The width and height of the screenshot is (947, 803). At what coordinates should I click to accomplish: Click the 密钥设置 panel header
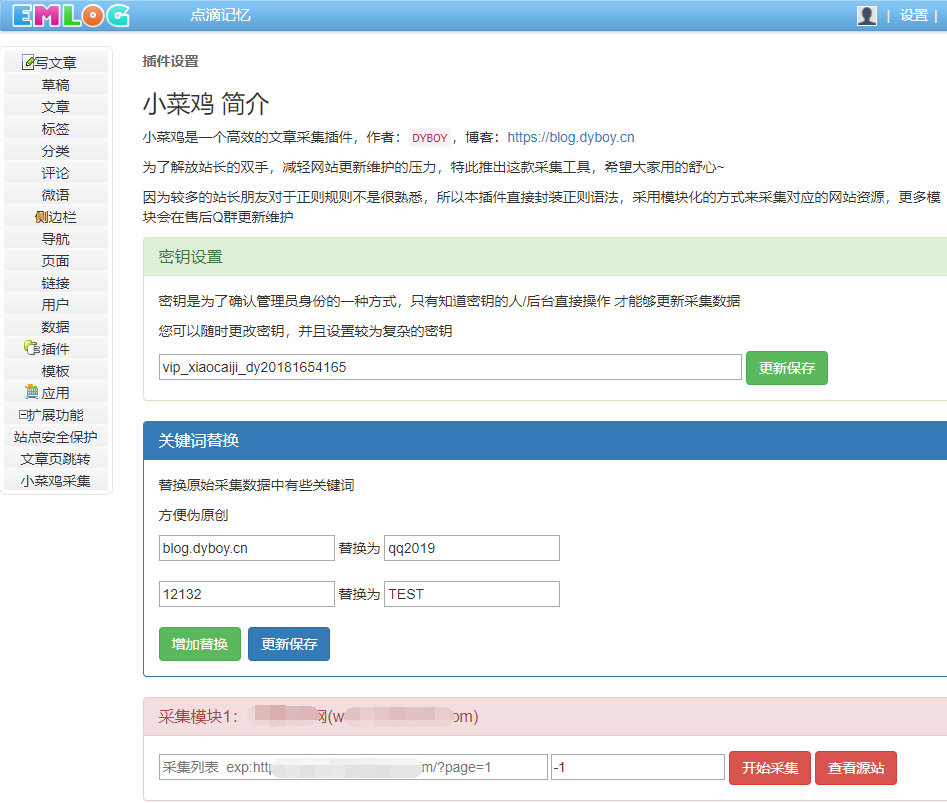tap(545, 257)
